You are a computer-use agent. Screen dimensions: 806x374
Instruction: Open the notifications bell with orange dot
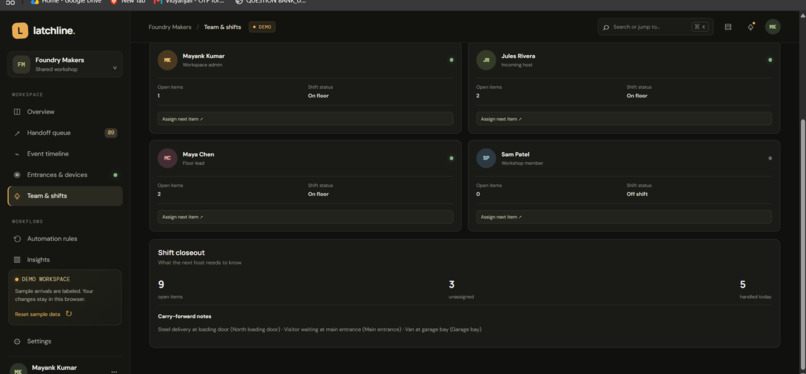click(x=750, y=27)
